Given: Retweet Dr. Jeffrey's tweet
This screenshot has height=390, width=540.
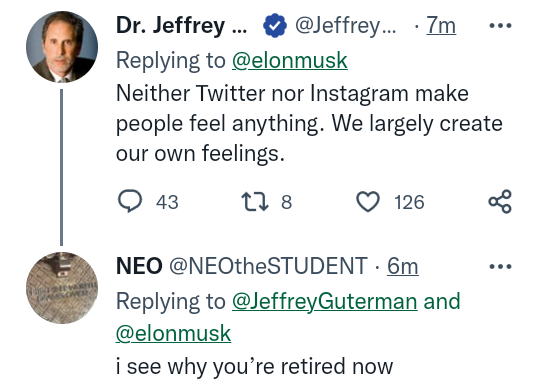Looking at the screenshot, I should point(255,202).
